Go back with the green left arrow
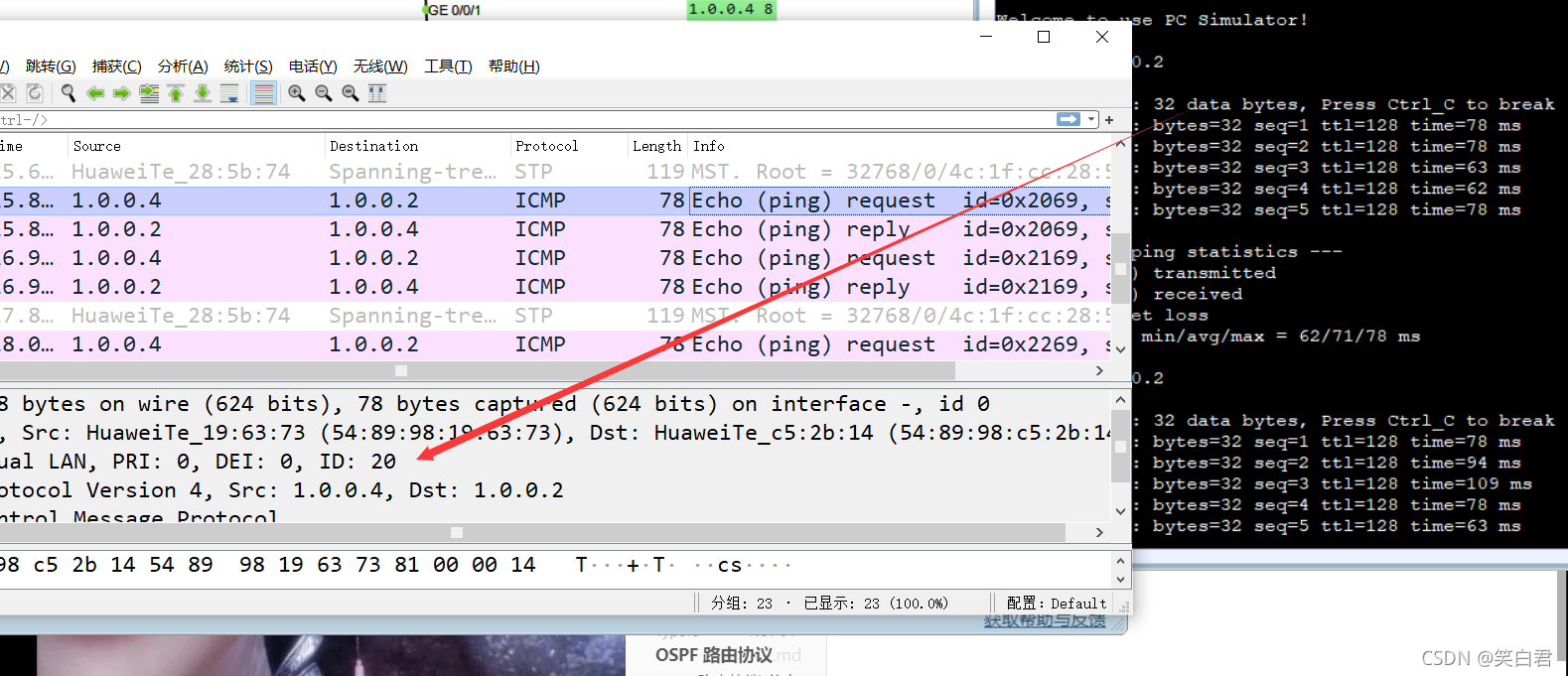Image resolution: width=1568 pixels, height=676 pixels. tap(95, 93)
